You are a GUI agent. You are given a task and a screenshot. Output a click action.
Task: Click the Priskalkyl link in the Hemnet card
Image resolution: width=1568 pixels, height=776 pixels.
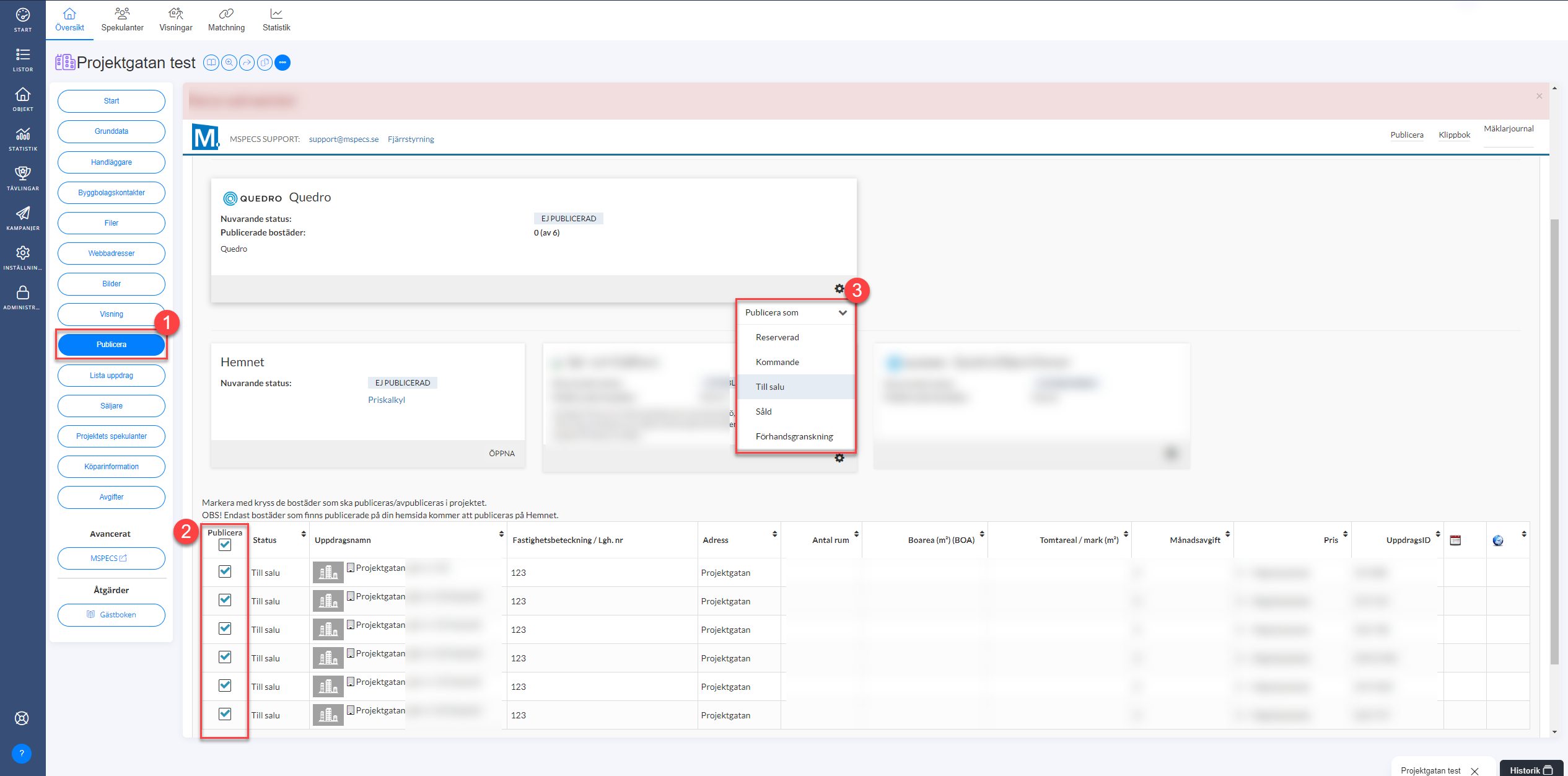[x=387, y=400]
